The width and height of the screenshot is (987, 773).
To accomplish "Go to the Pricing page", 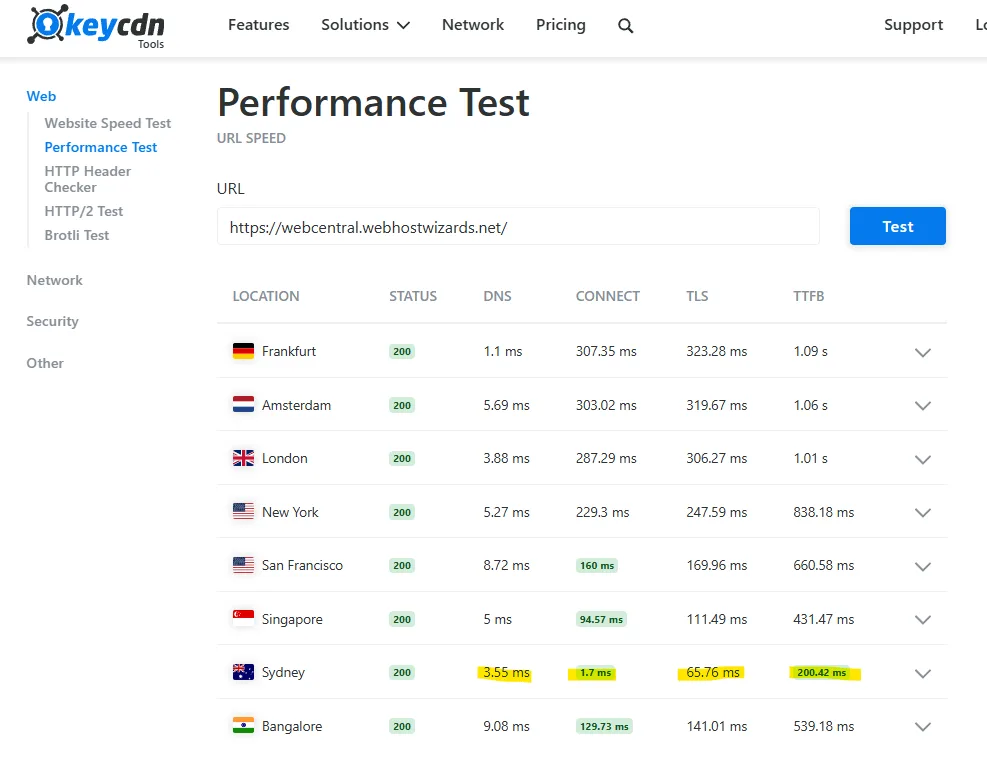I will (x=560, y=25).
